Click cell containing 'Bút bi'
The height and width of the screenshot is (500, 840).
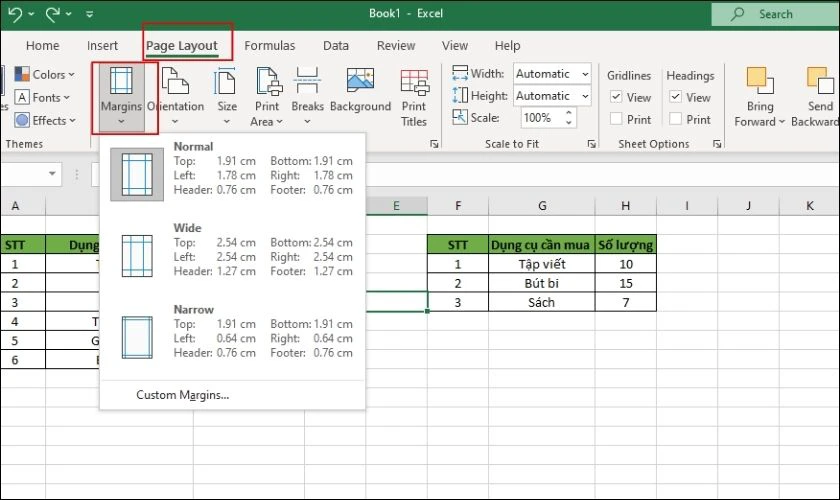pos(542,283)
